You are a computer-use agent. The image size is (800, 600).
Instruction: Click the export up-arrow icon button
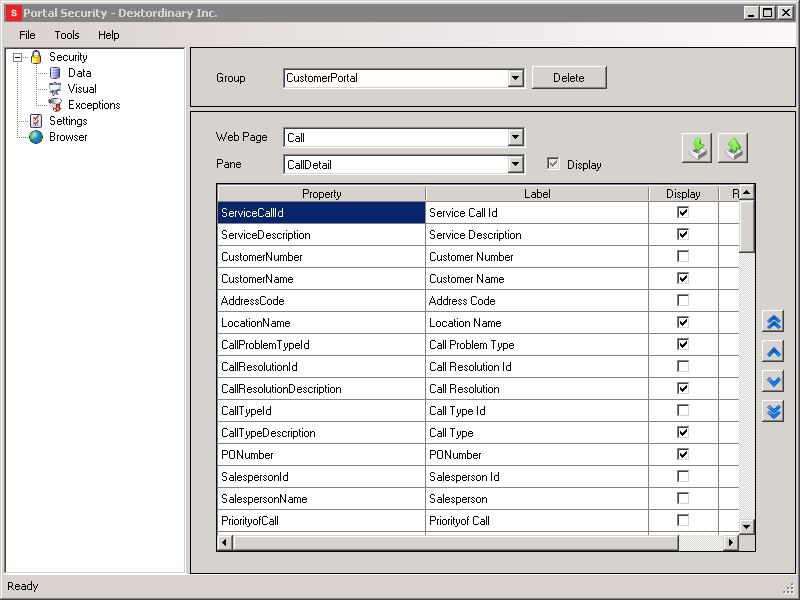(733, 148)
